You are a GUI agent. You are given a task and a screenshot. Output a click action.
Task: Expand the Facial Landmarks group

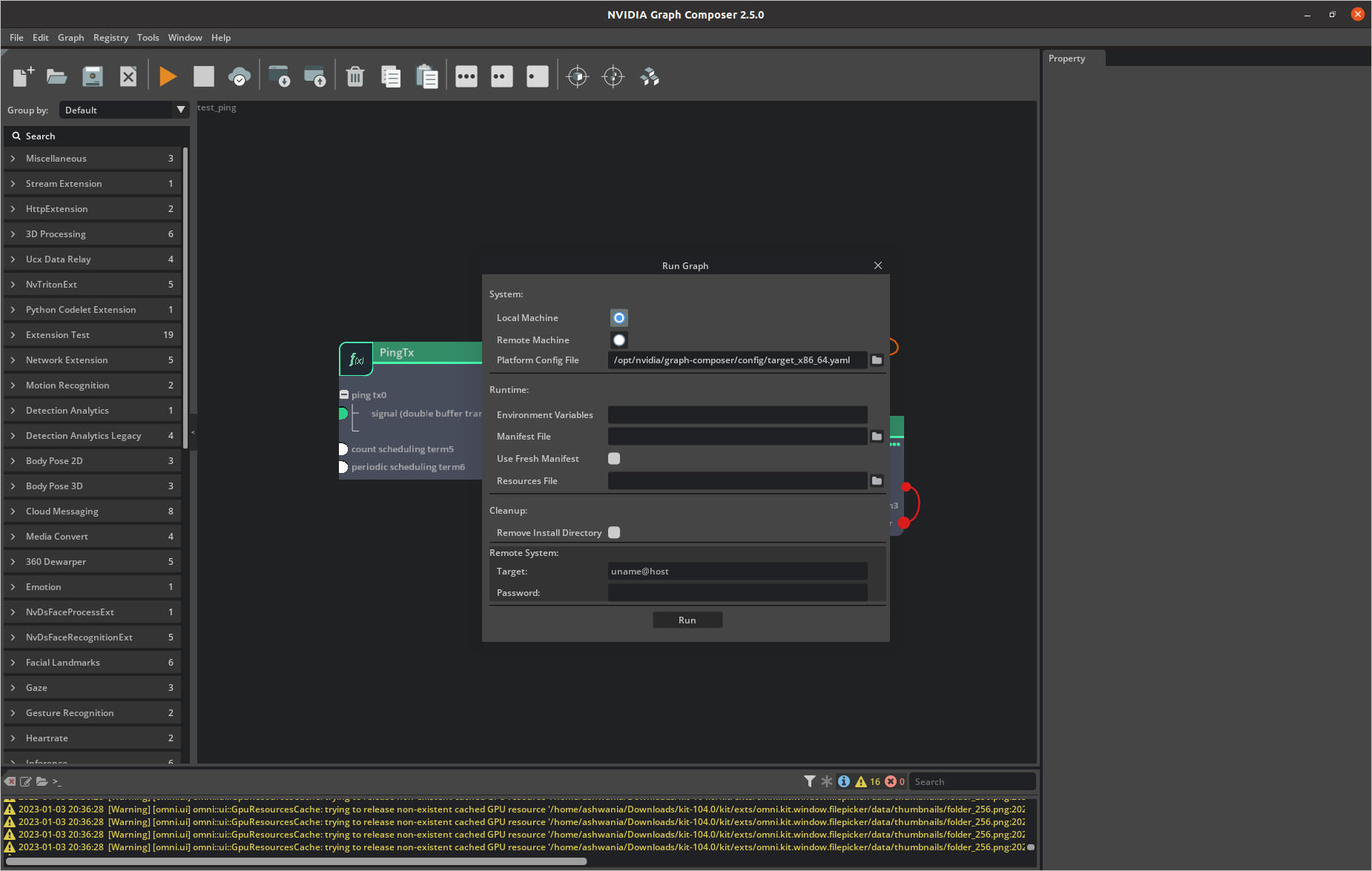(93, 663)
